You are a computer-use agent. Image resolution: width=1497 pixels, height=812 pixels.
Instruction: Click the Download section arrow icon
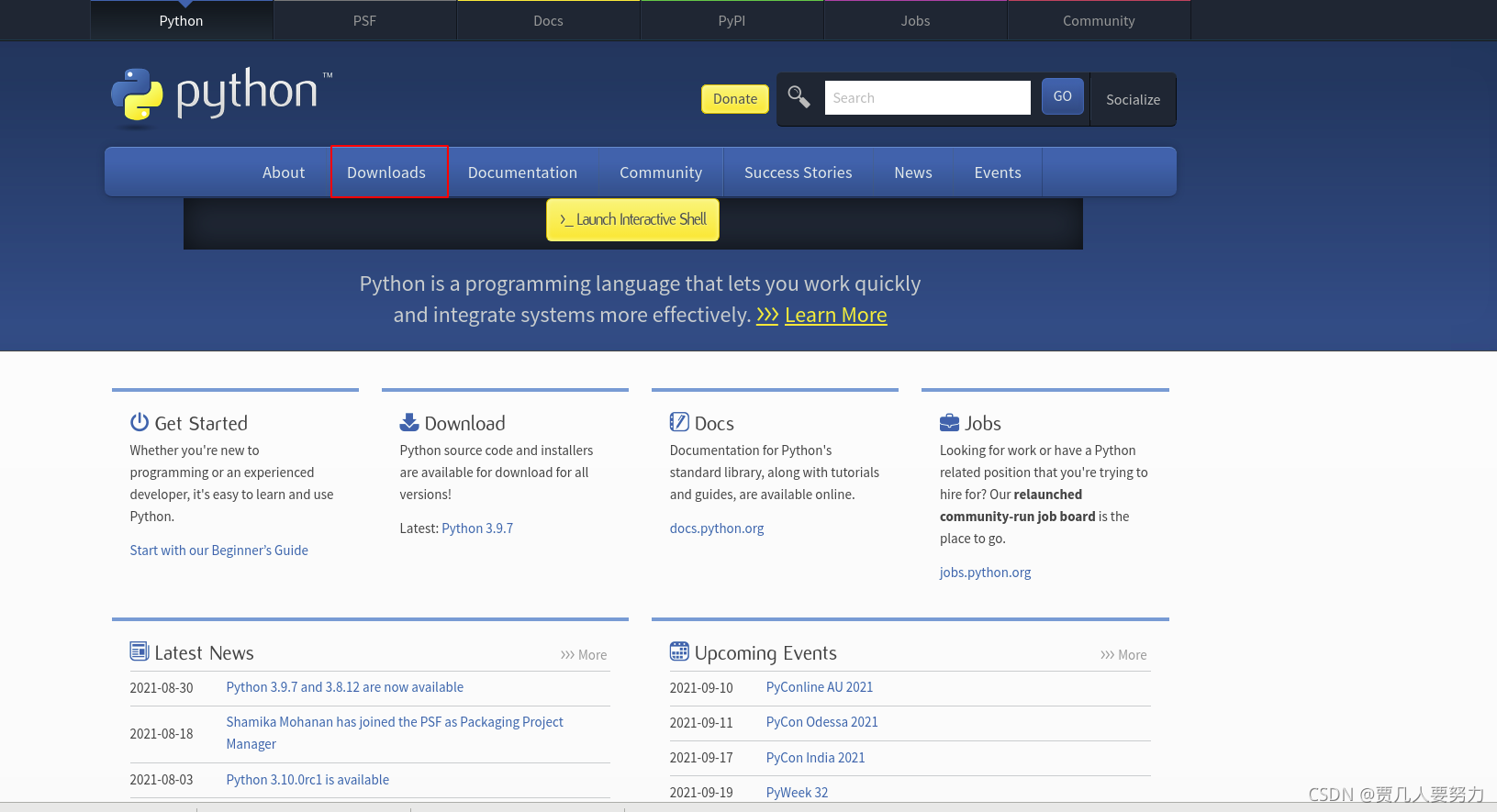(x=409, y=422)
